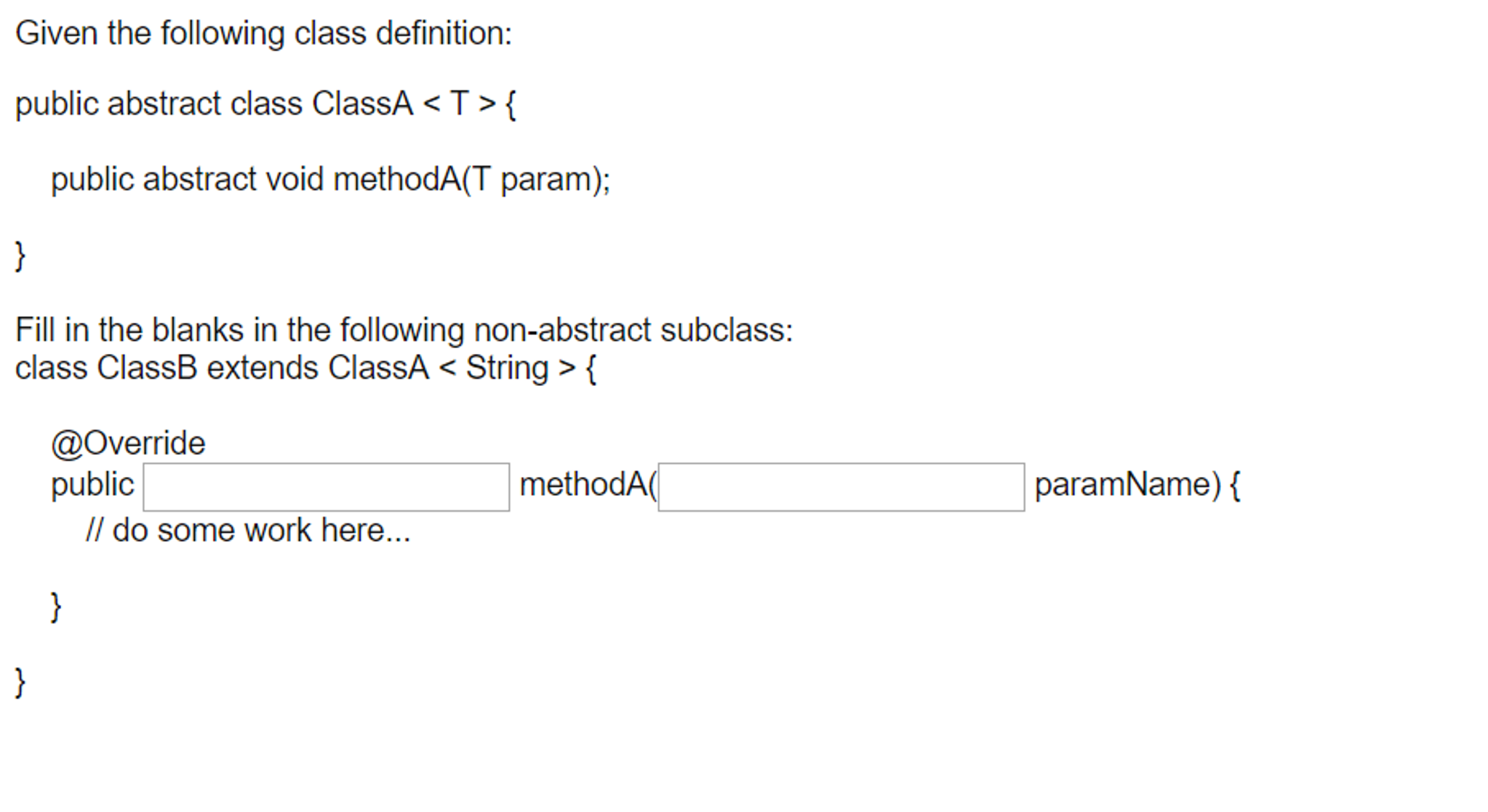The height and width of the screenshot is (812, 1488).
Task: Click the 'public abstract class ClassA < T > {' line
Action: tap(265, 102)
